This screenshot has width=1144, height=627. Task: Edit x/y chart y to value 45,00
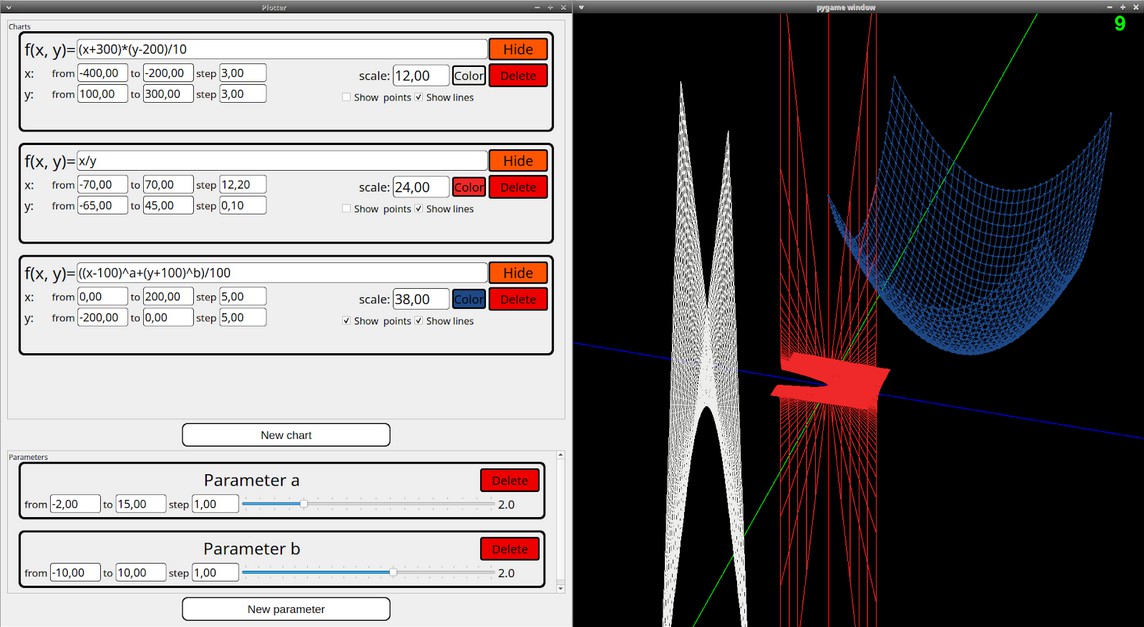point(168,205)
